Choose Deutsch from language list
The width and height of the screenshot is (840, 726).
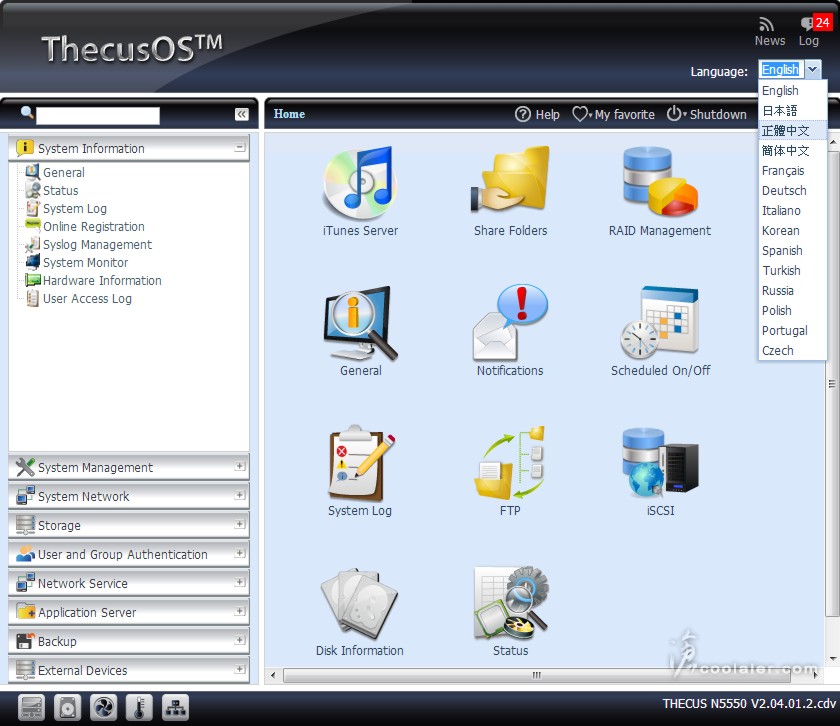pos(792,191)
